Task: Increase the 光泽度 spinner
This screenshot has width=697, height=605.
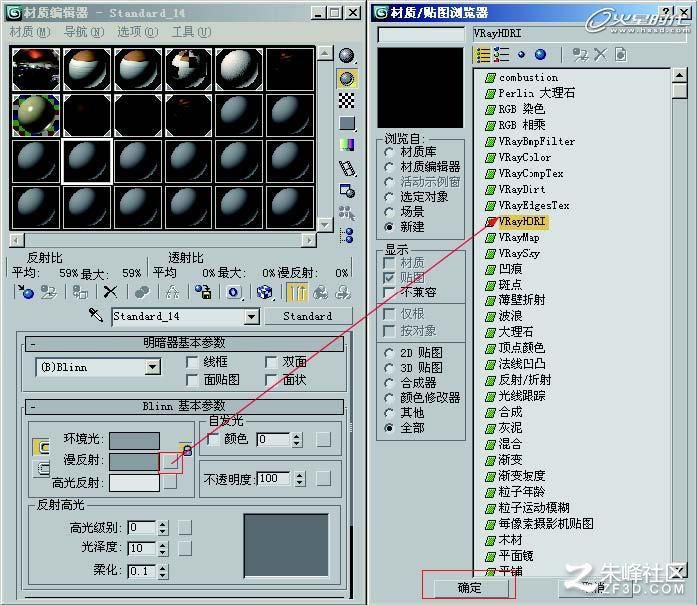Action: tap(163, 545)
